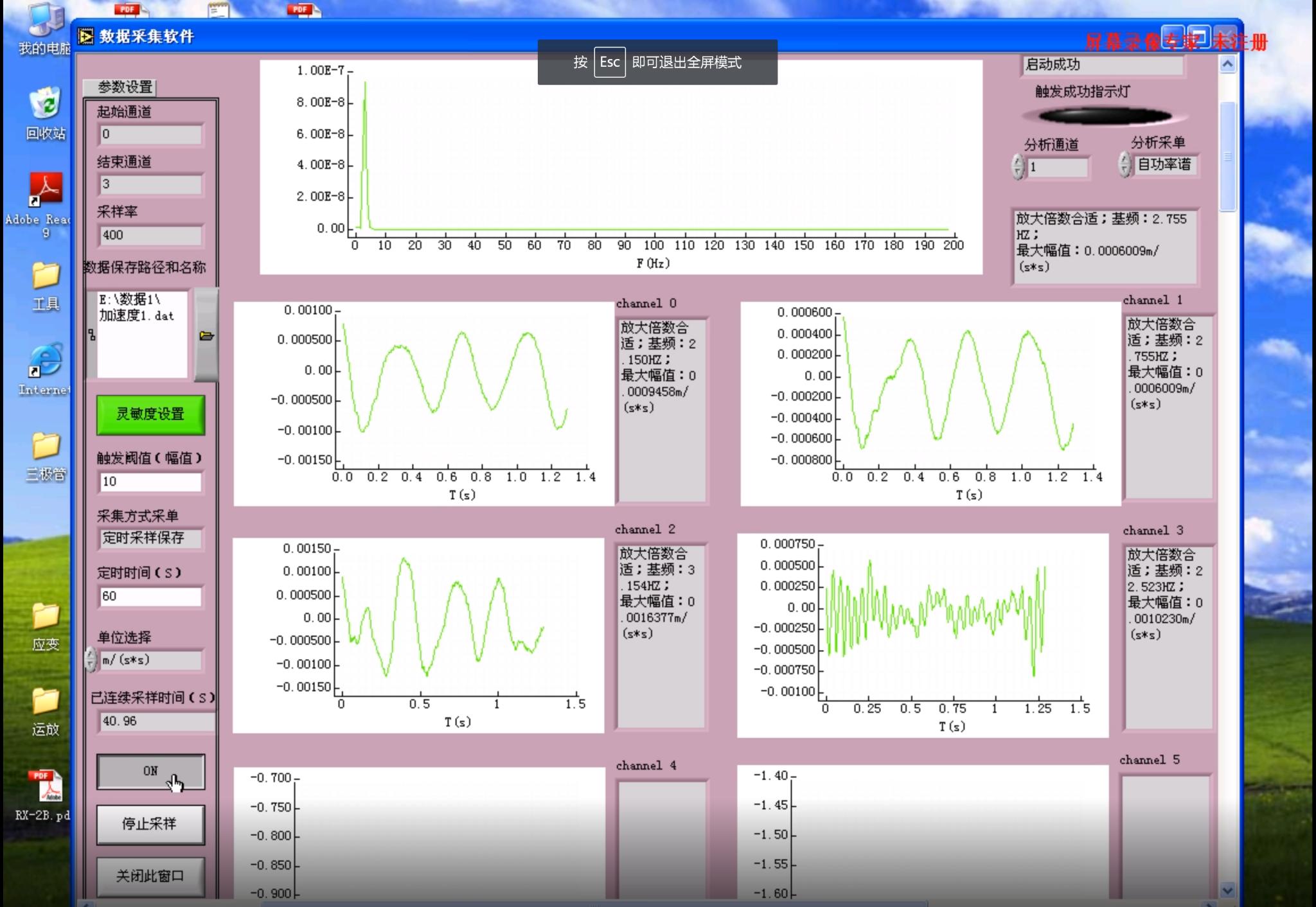Click the 采样率 field showing 400
1316x907 pixels.
point(150,235)
